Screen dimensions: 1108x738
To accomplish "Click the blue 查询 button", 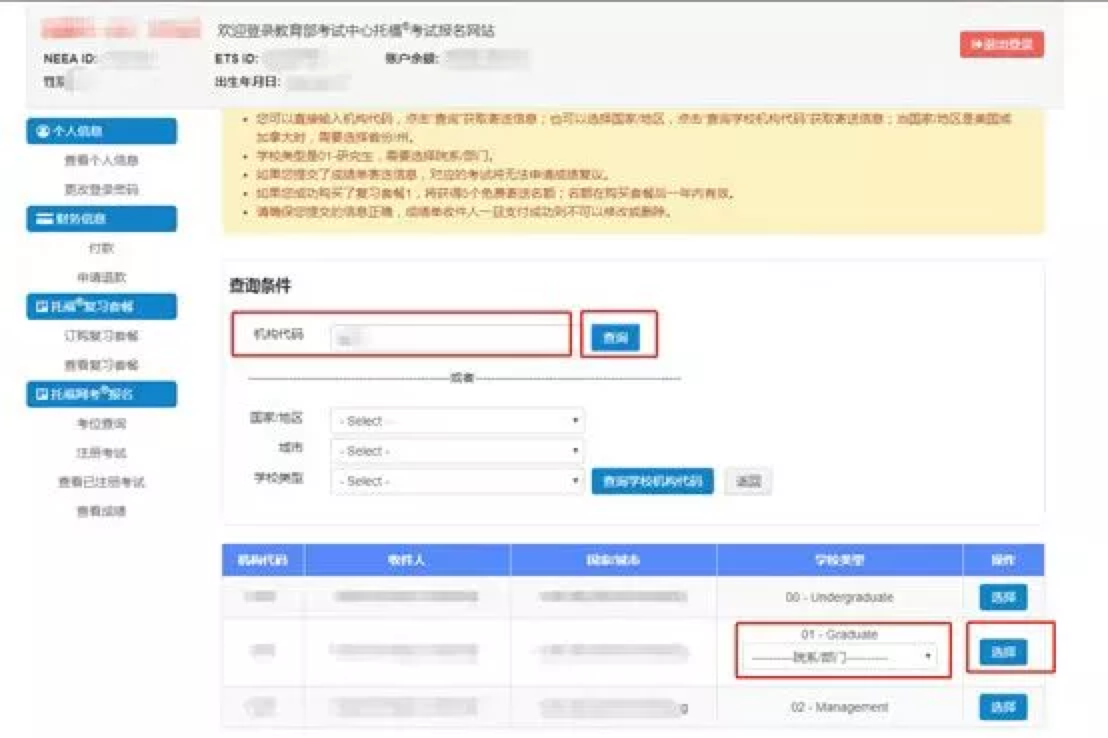I will [x=615, y=338].
